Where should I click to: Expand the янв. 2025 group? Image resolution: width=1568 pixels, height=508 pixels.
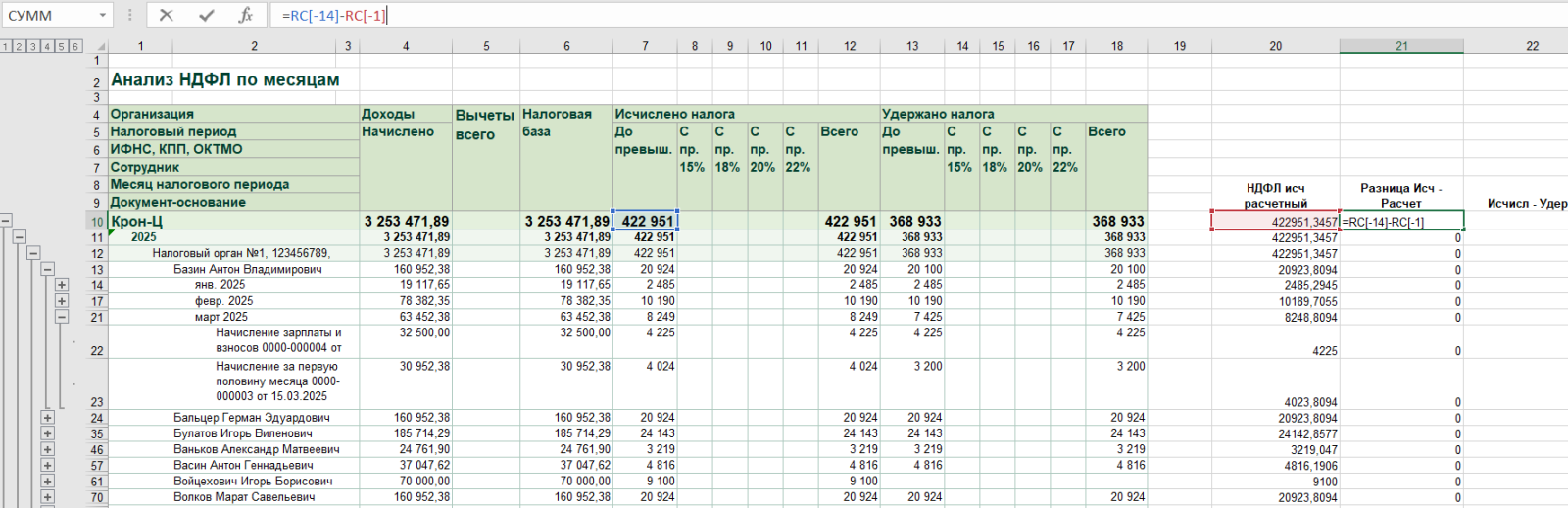(62, 285)
